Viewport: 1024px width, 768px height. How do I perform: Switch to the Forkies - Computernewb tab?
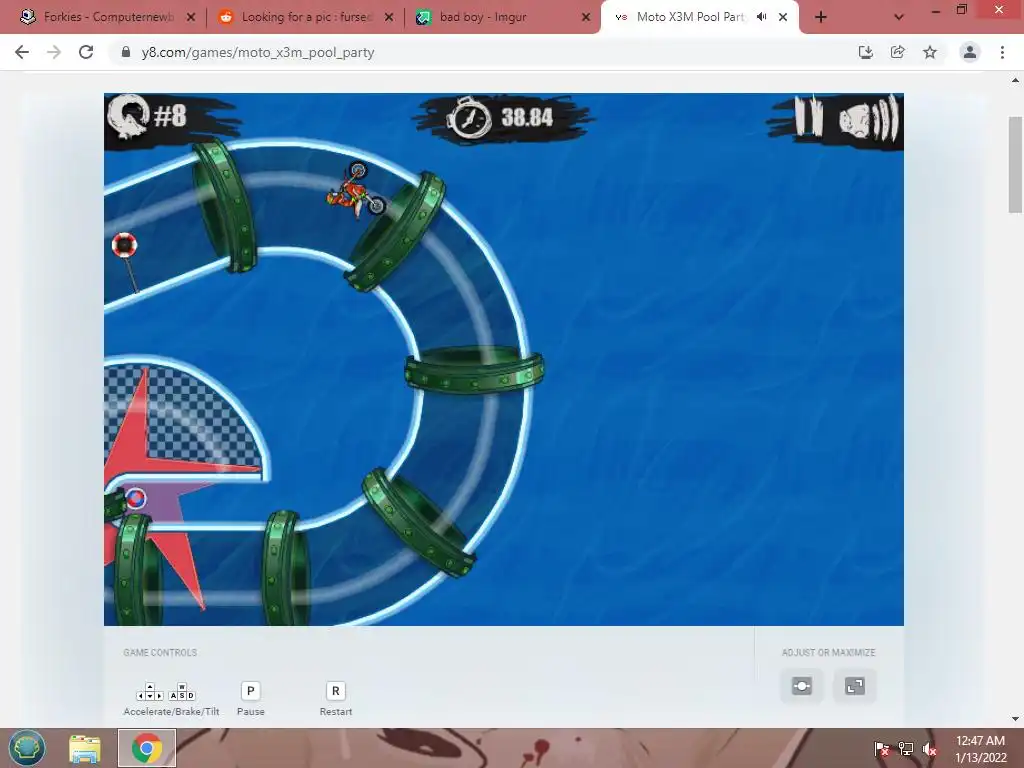(x=108, y=17)
